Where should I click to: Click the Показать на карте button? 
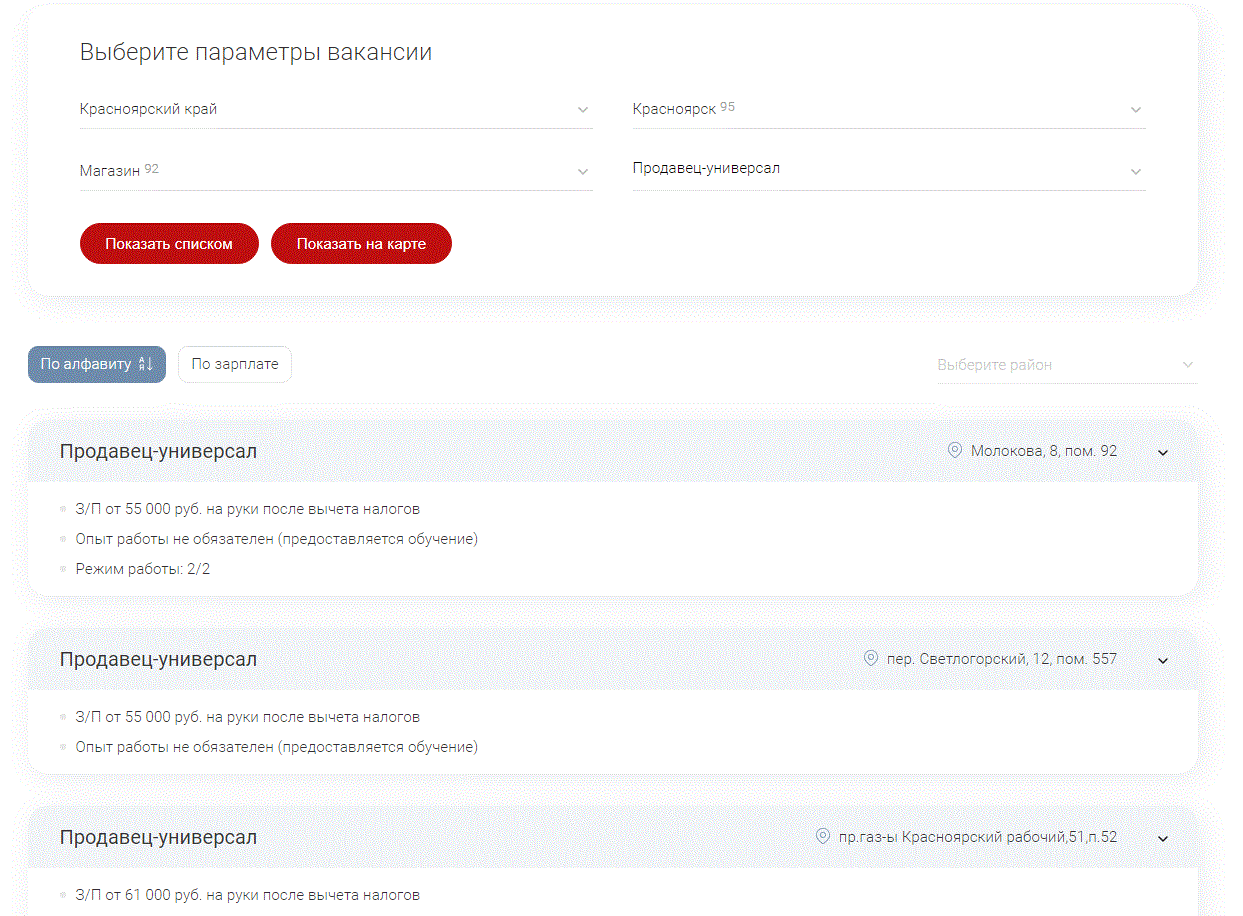pos(361,244)
